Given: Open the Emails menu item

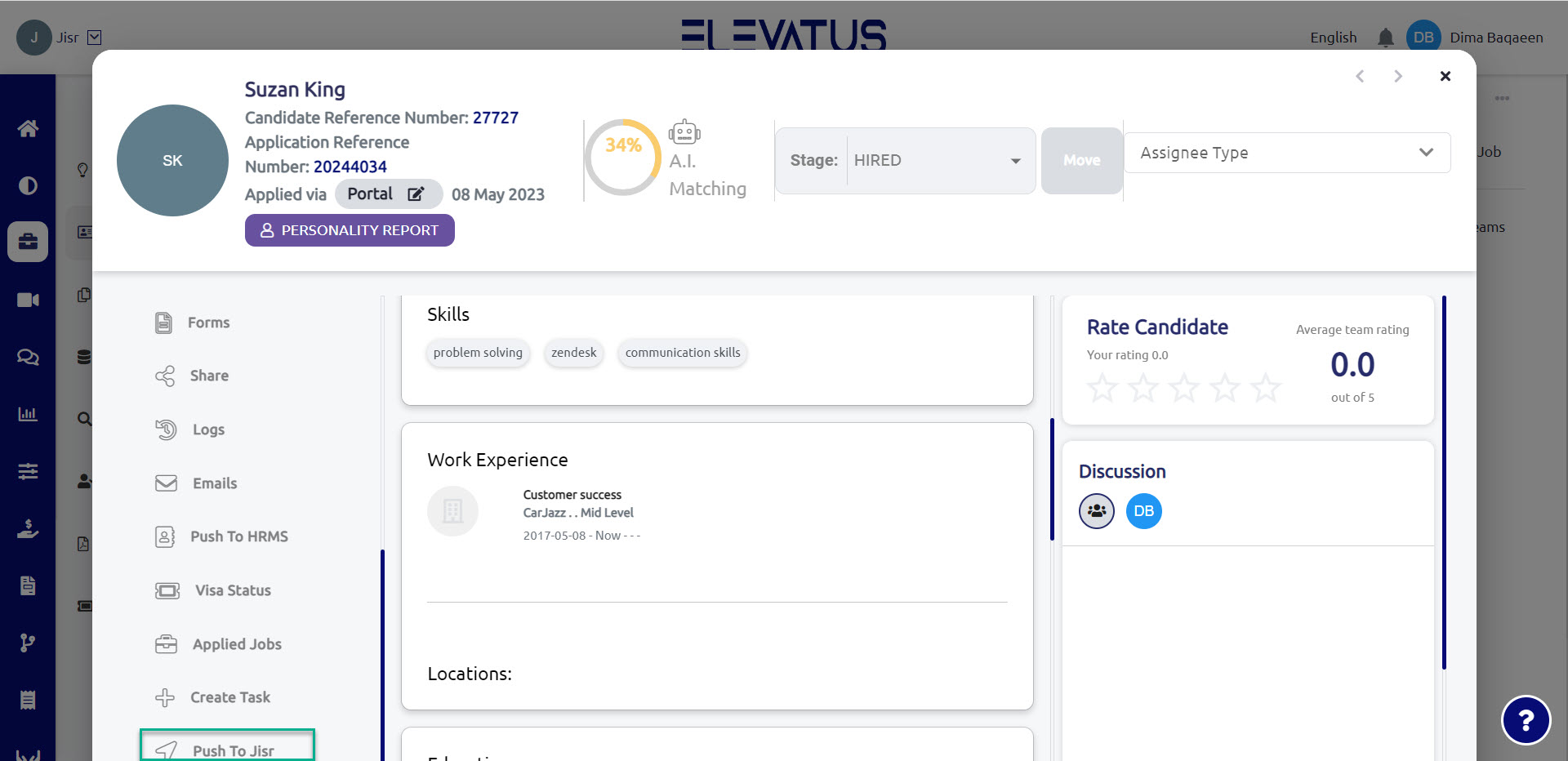Looking at the screenshot, I should pos(214,483).
